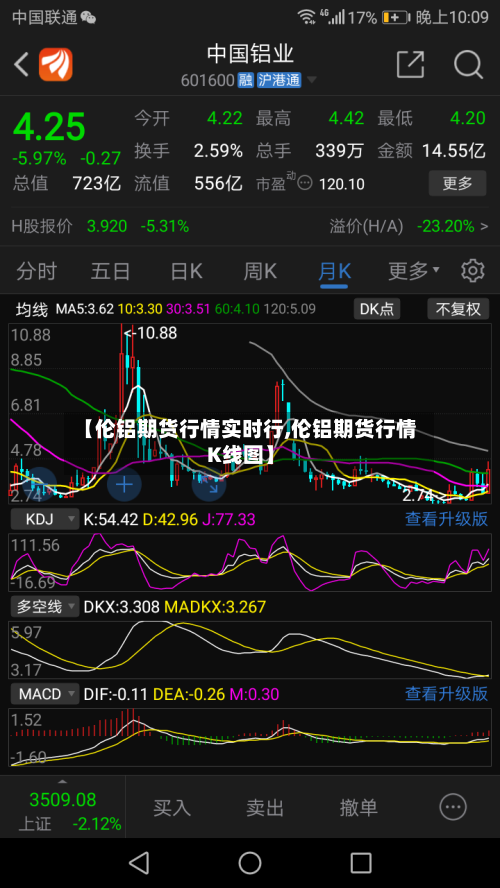Open the 多空线 indicator dropdown
The image size is (500, 888).
pyautogui.click(x=45, y=607)
